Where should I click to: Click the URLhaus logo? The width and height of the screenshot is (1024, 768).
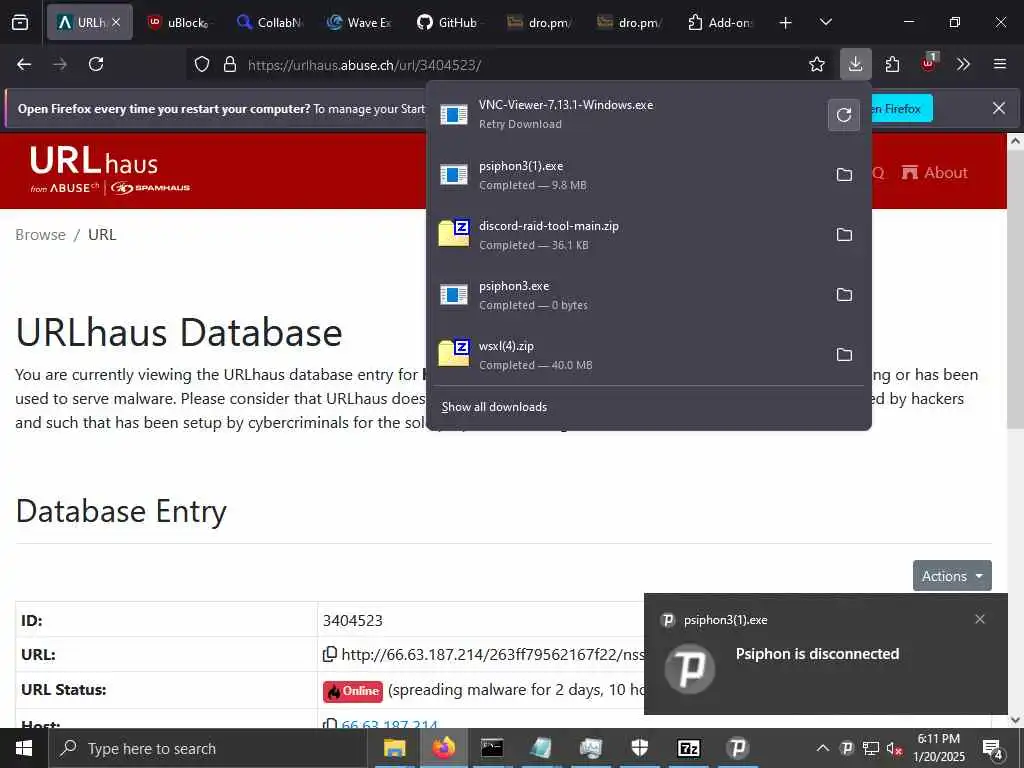point(110,170)
